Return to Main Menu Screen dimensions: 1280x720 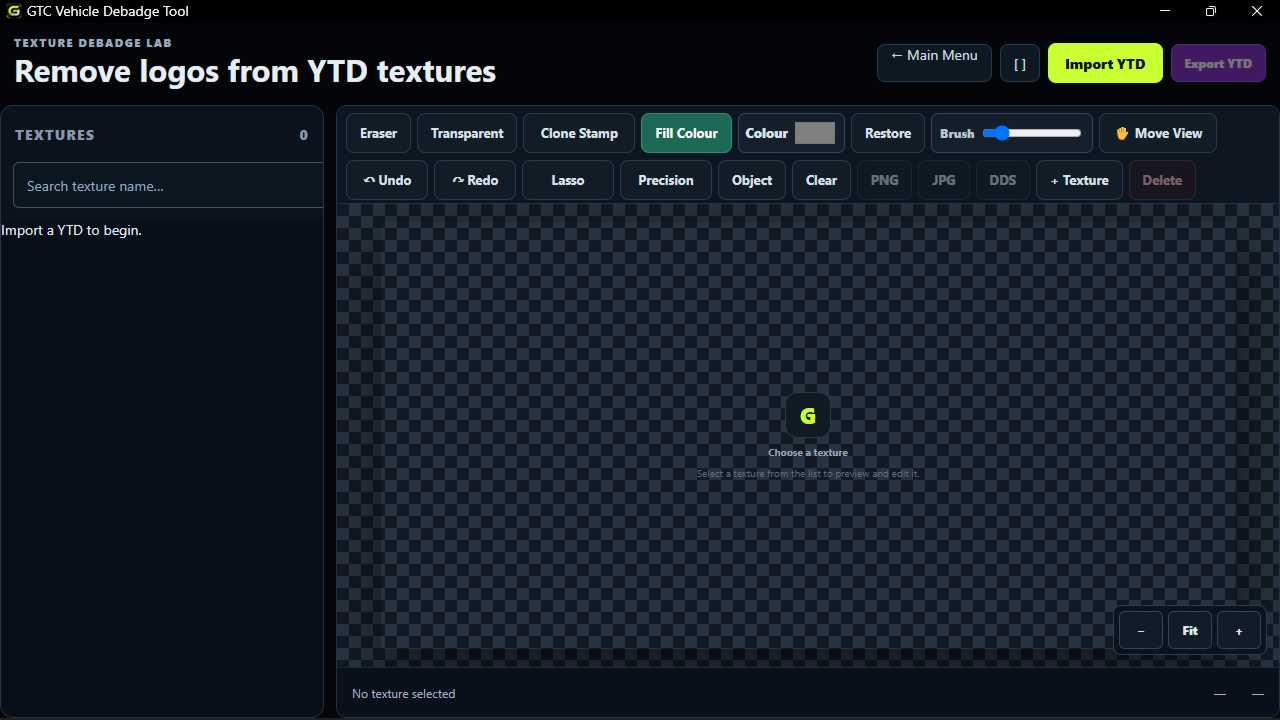[x=934, y=63]
